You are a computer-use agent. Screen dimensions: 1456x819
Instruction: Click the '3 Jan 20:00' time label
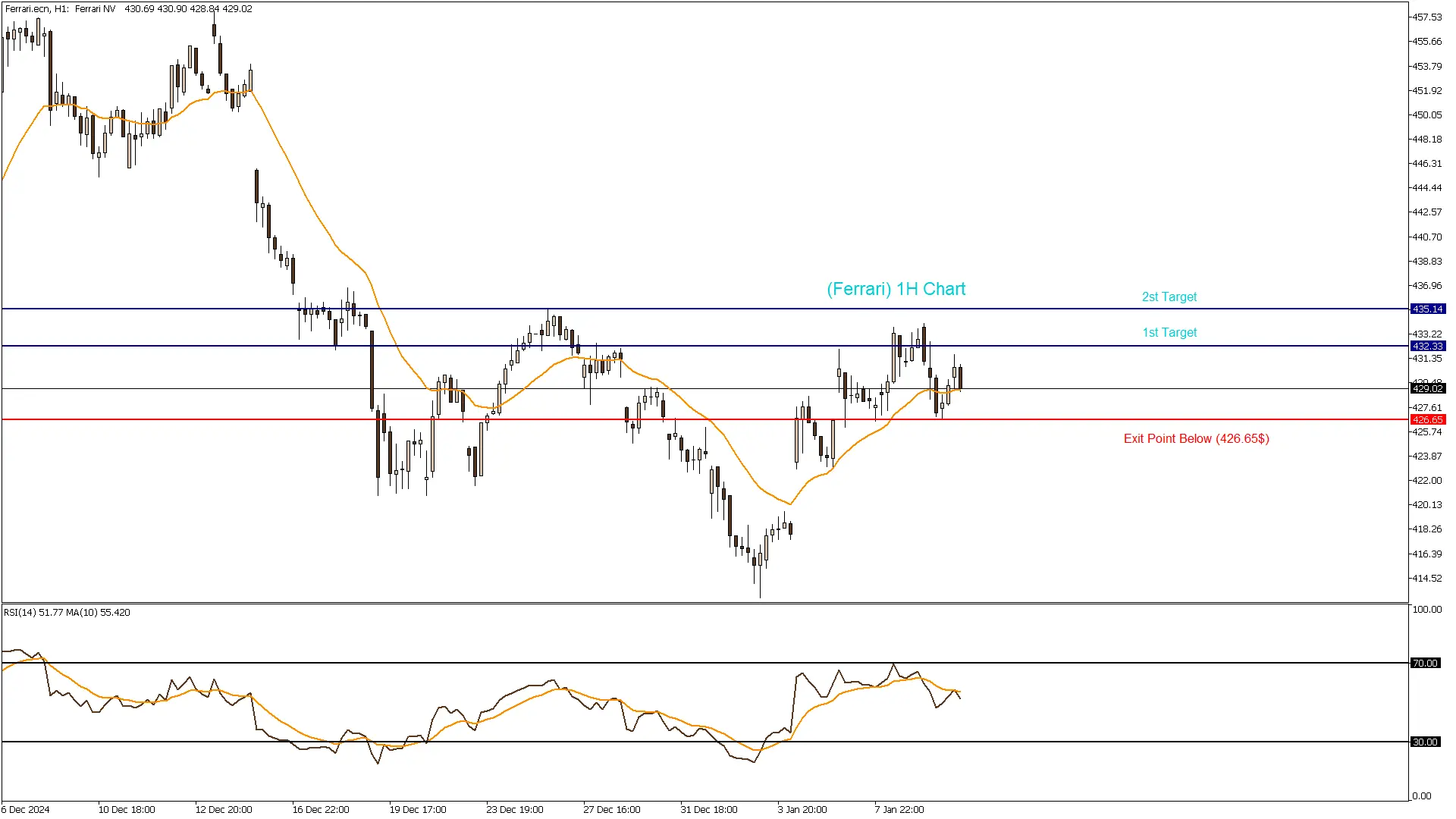(x=802, y=810)
